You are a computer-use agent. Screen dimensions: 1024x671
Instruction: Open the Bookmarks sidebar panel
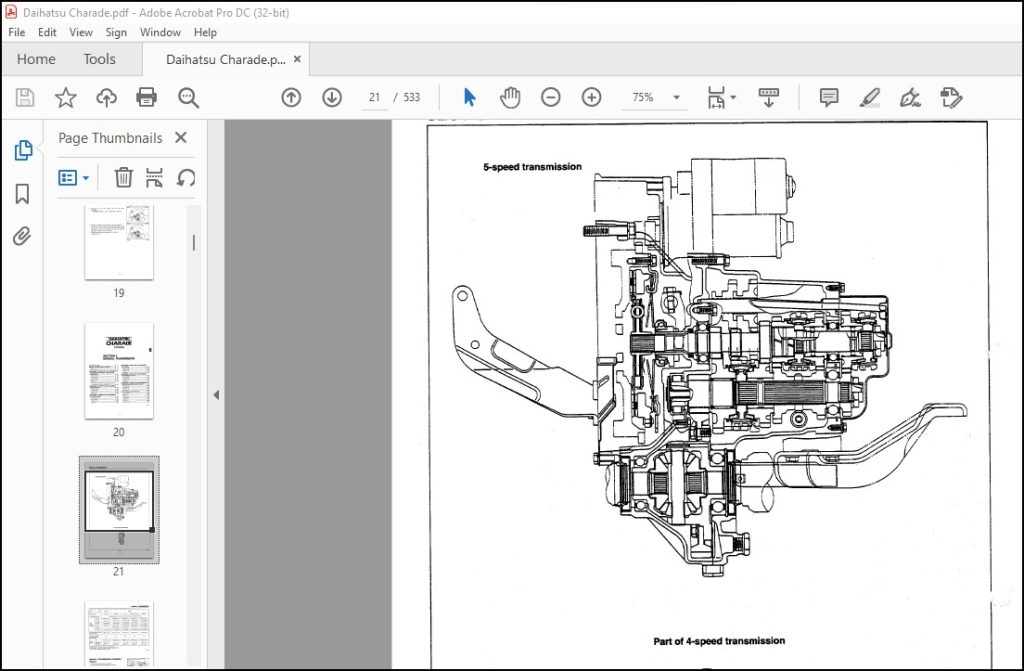[22, 193]
